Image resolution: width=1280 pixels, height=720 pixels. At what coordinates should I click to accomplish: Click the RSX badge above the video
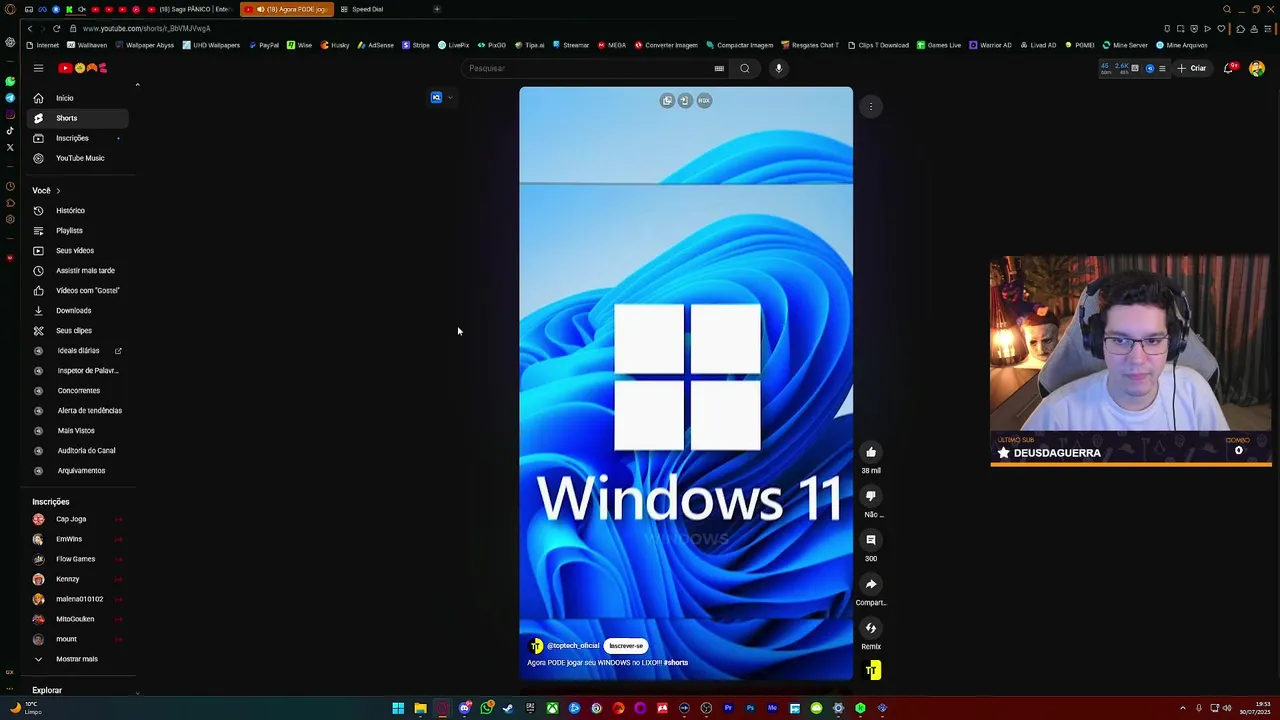click(x=704, y=100)
